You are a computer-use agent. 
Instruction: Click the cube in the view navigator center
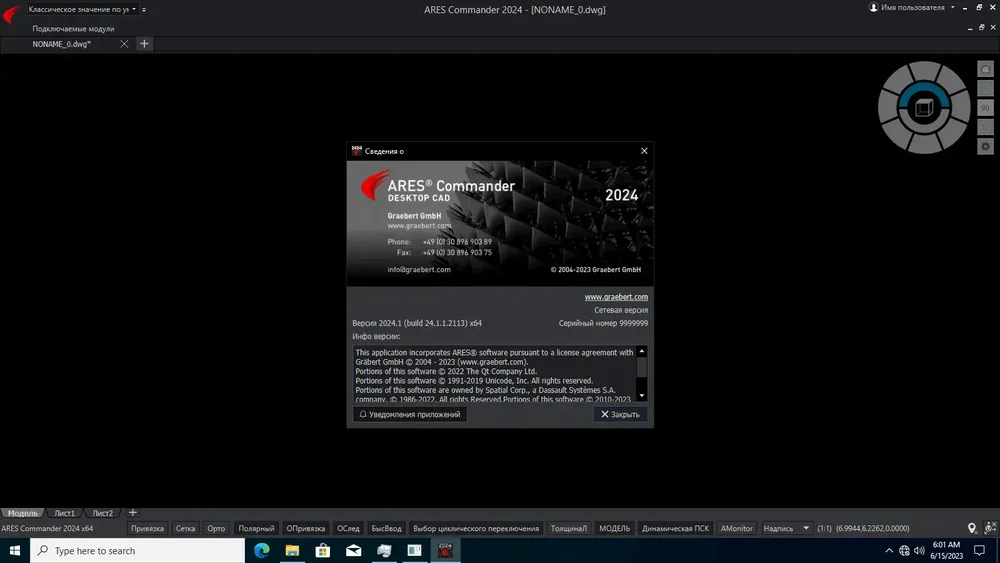click(x=923, y=108)
